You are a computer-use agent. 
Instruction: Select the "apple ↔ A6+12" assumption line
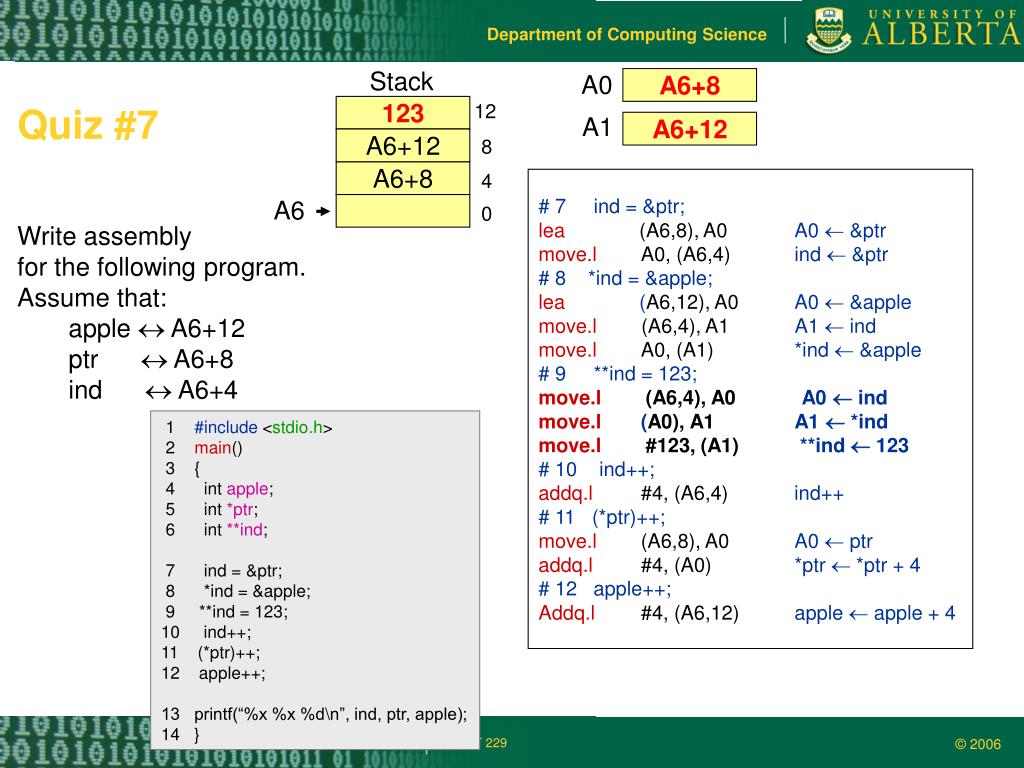(157, 328)
